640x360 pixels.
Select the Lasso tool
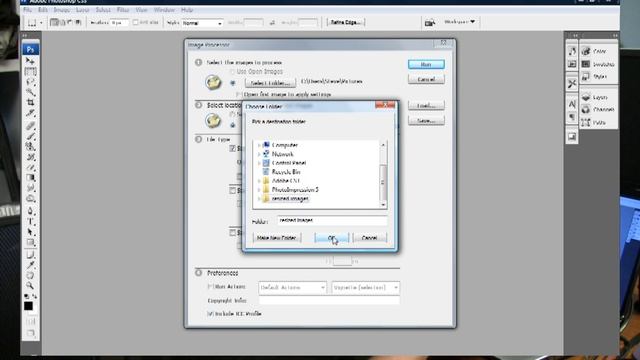click(x=30, y=82)
